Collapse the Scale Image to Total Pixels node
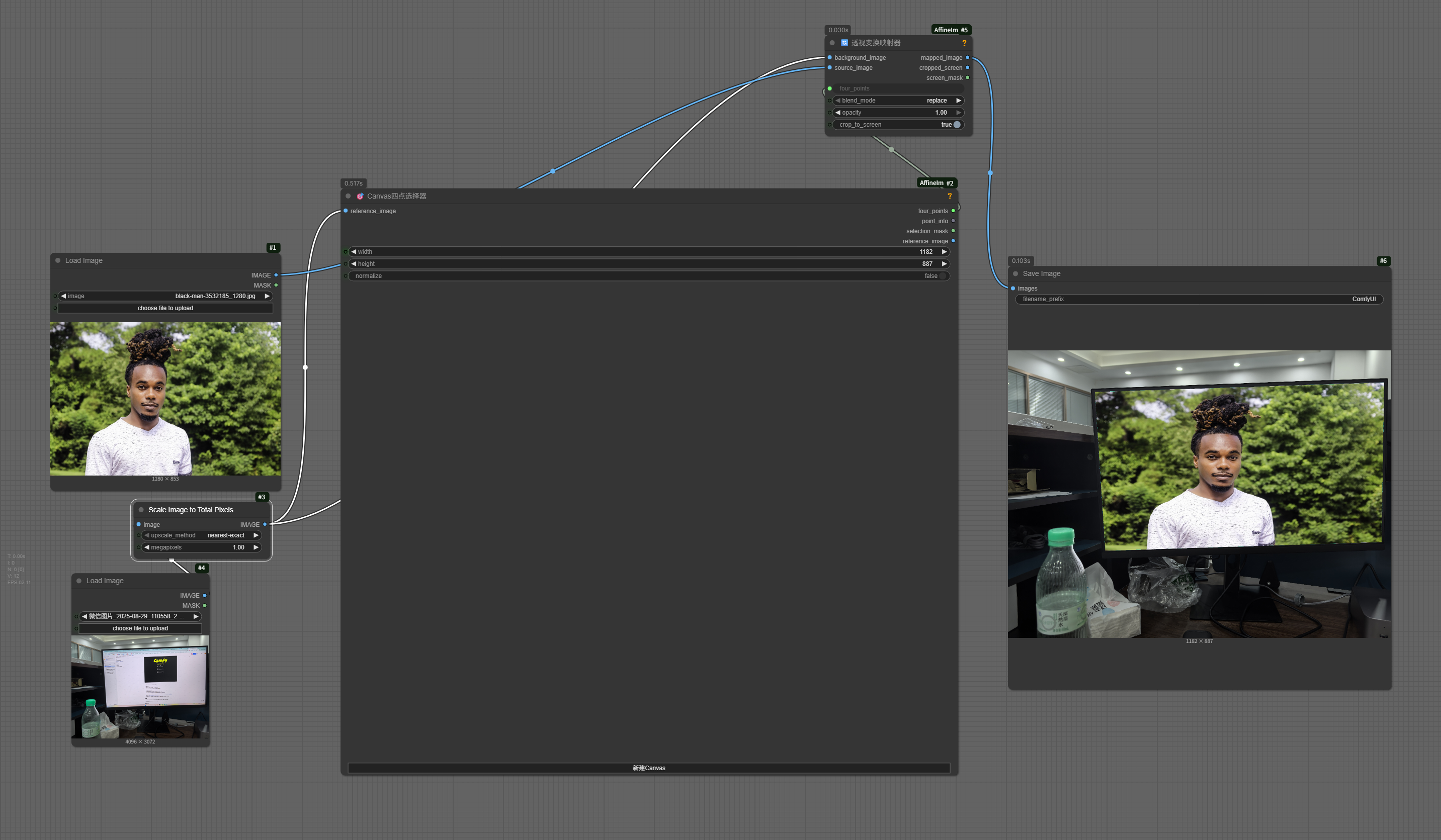Screen dimensions: 1441x840 141,510
